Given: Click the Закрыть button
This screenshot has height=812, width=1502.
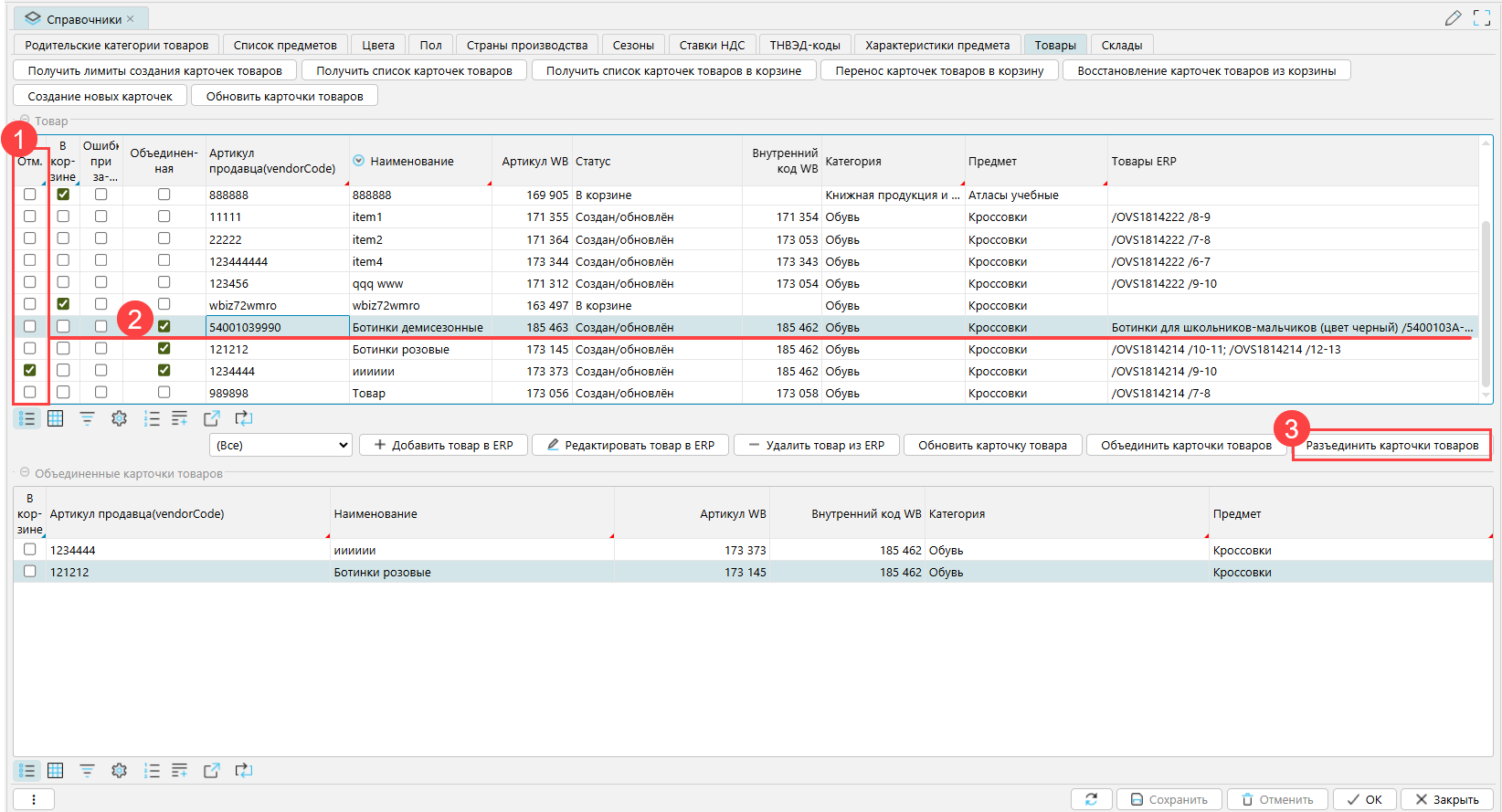Looking at the screenshot, I should [1447, 799].
